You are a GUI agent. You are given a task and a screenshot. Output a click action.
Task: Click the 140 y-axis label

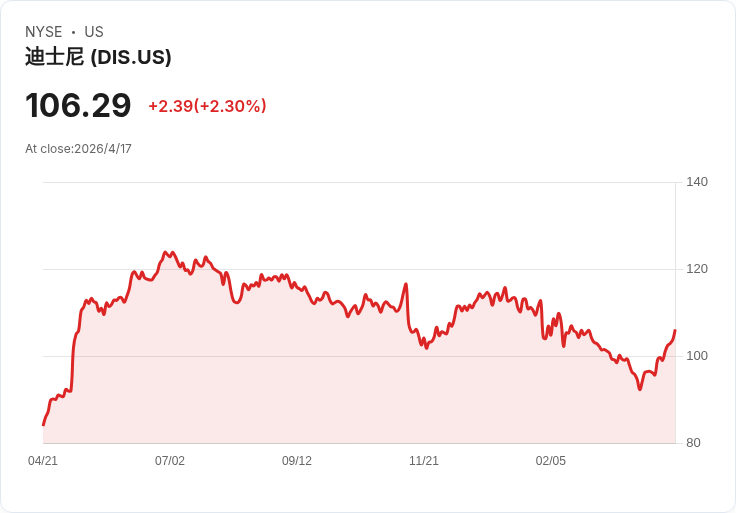[x=697, y=182]
